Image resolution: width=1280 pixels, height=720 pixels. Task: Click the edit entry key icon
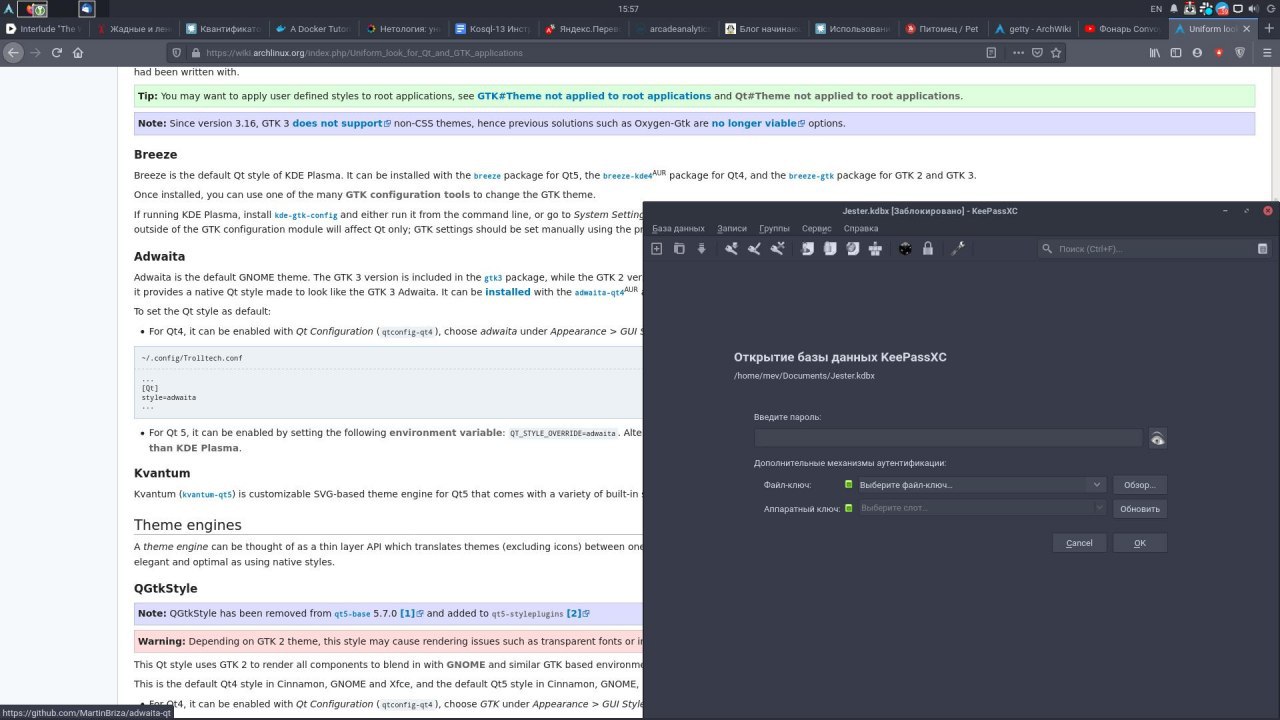point(754,249)
